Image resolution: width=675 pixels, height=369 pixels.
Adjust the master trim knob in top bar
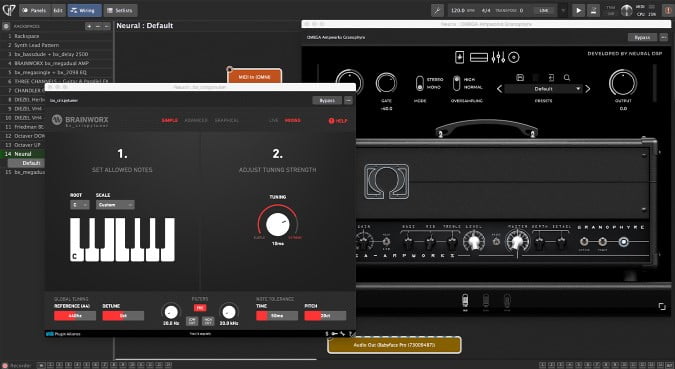pyautogui.click(x=626, y=10)
